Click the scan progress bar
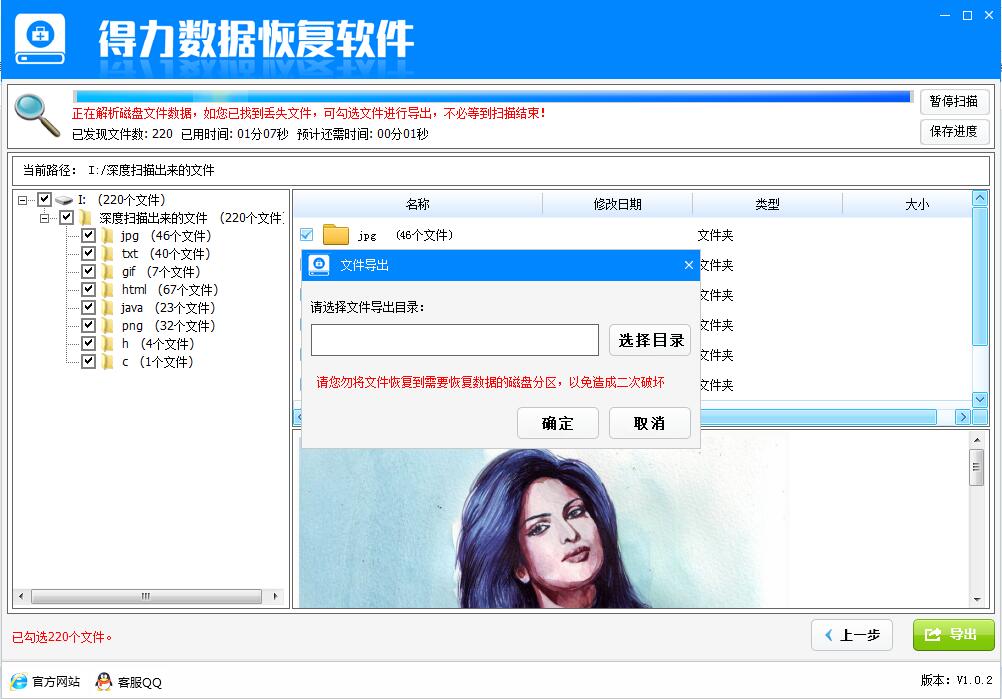This screenshot has width=1002, height=699. pos(491,97)
